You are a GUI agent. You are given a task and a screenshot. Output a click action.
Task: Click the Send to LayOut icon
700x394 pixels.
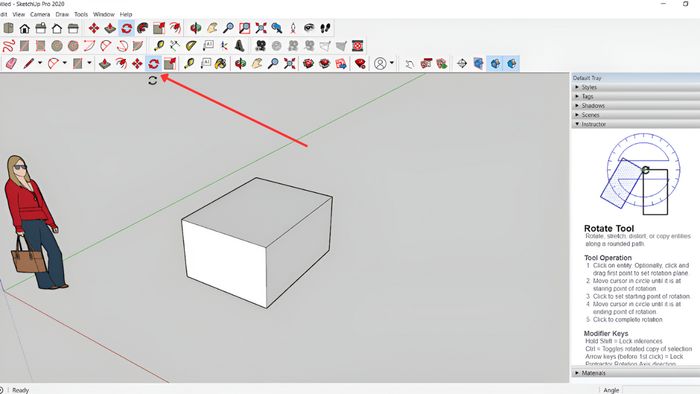click(x=341, y=63)
